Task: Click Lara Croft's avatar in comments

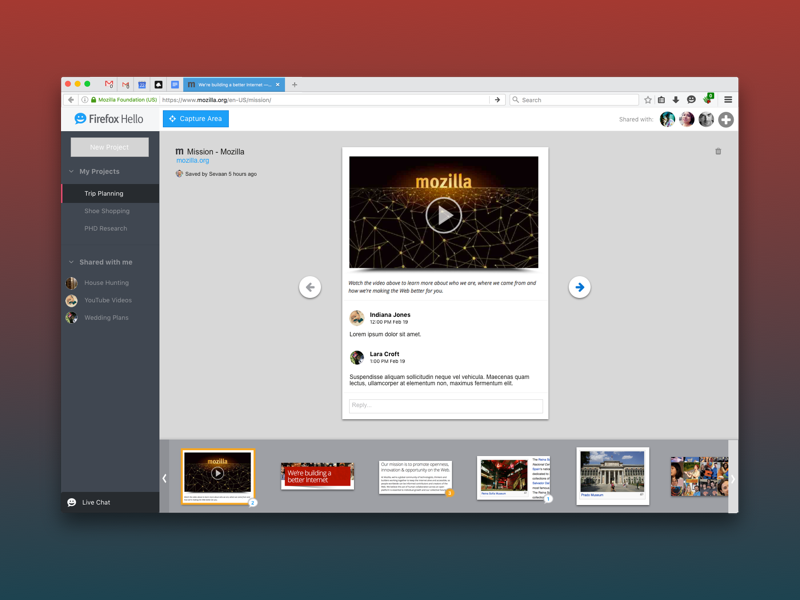Action: [x=357, y=357]
